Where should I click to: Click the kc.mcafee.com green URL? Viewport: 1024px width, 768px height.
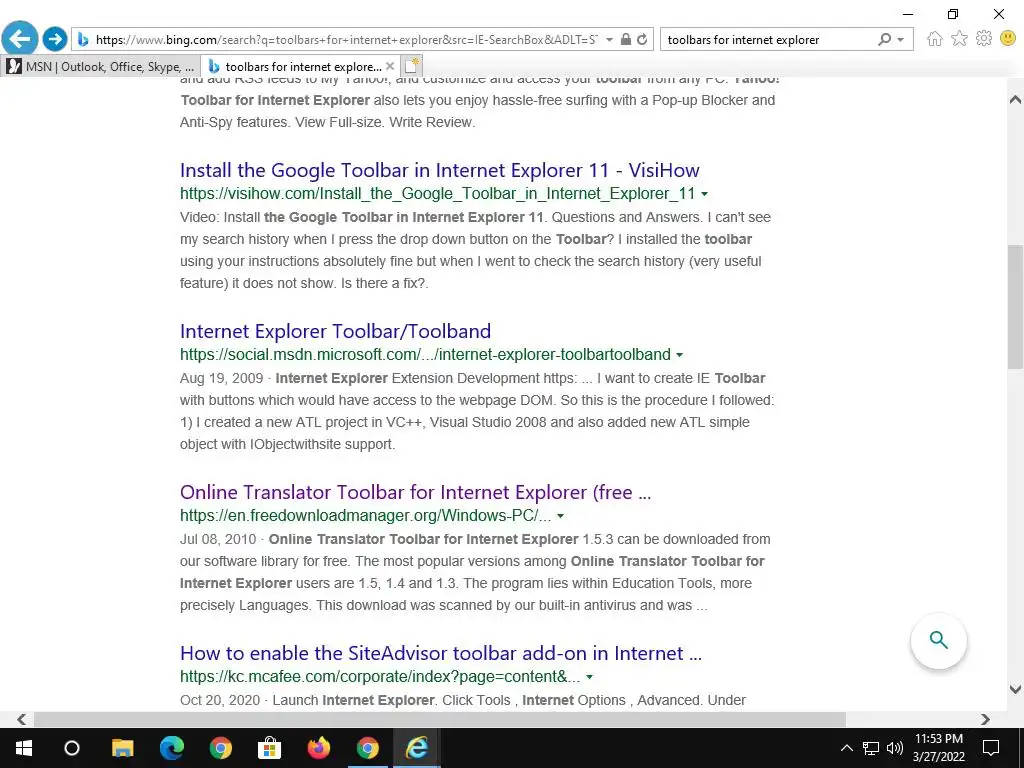380,677
